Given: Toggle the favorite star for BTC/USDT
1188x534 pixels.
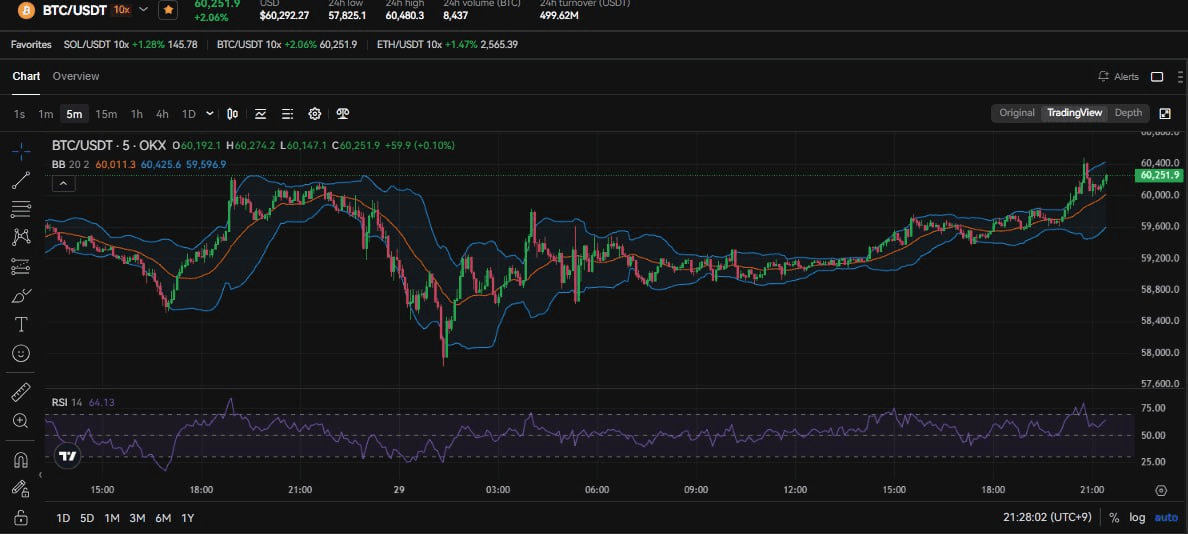Looking at the screenshot, I should [x=168, y=10].
